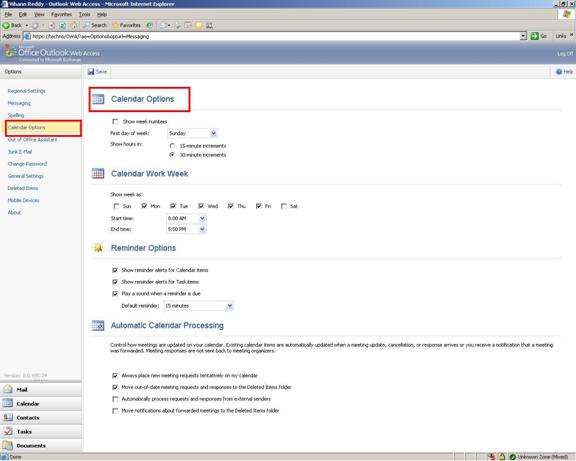Click the Mail envelope toolbar icon
576x461 pixels.
coord(163,25)
